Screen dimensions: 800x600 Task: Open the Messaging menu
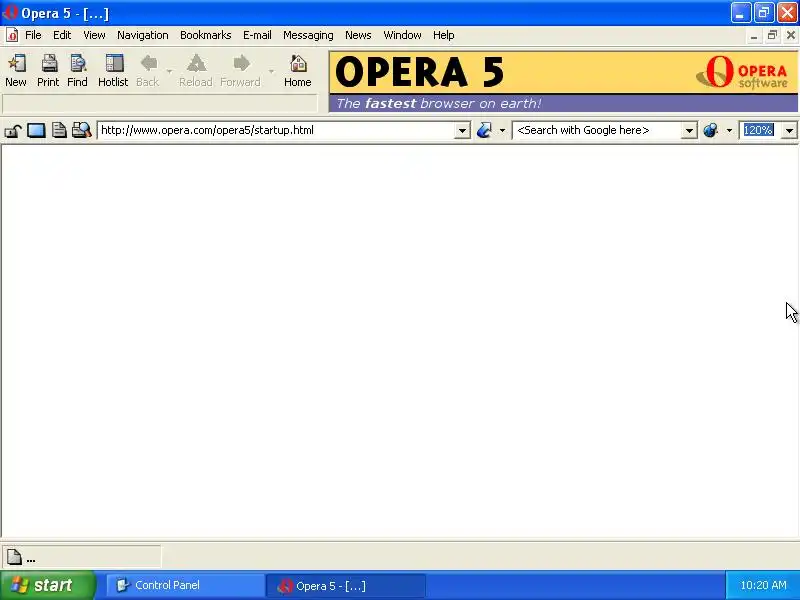[308, 35]
